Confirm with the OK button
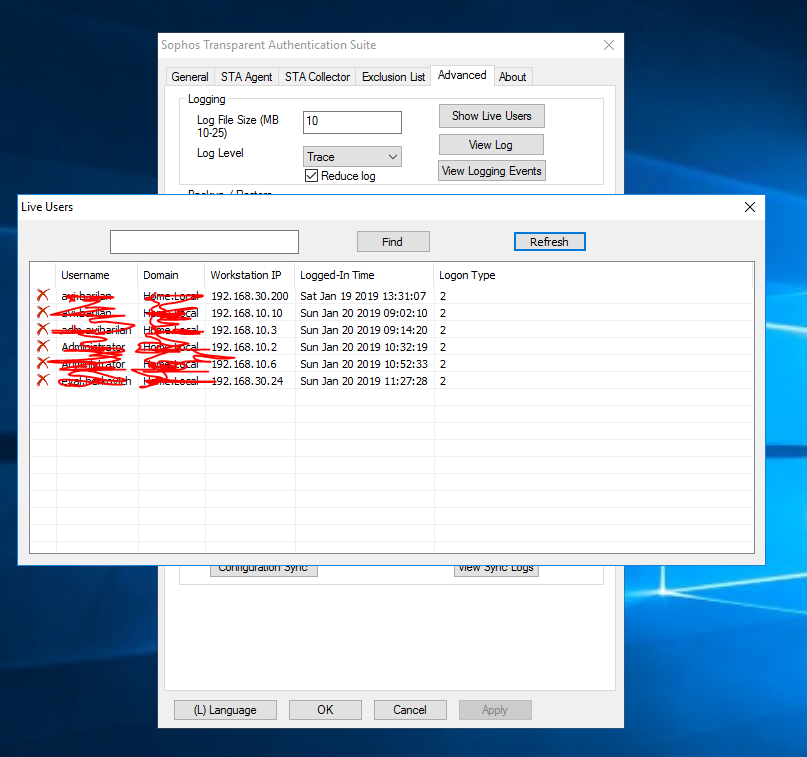807x757 pixels. click(x=325, y=710)
